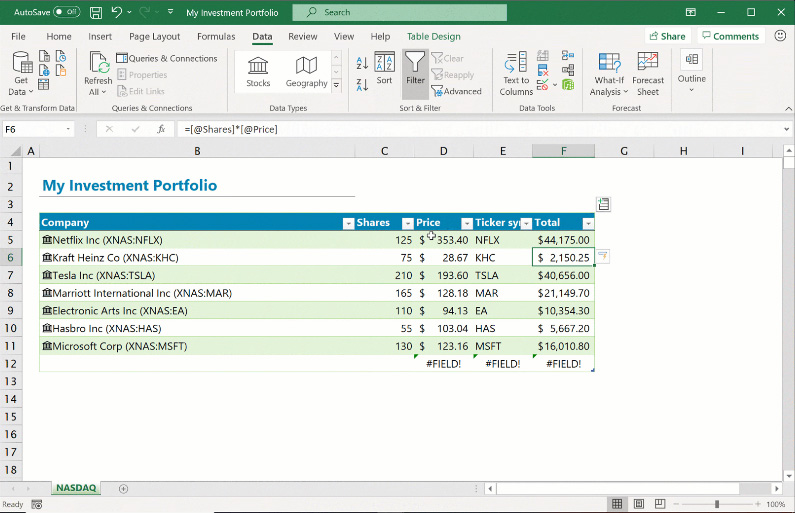The width and height of the screenshot is (795, 513).
Task: Select the Tesla Inc (XNAS:TSLA) cell
Action: (x=197, y=275)
